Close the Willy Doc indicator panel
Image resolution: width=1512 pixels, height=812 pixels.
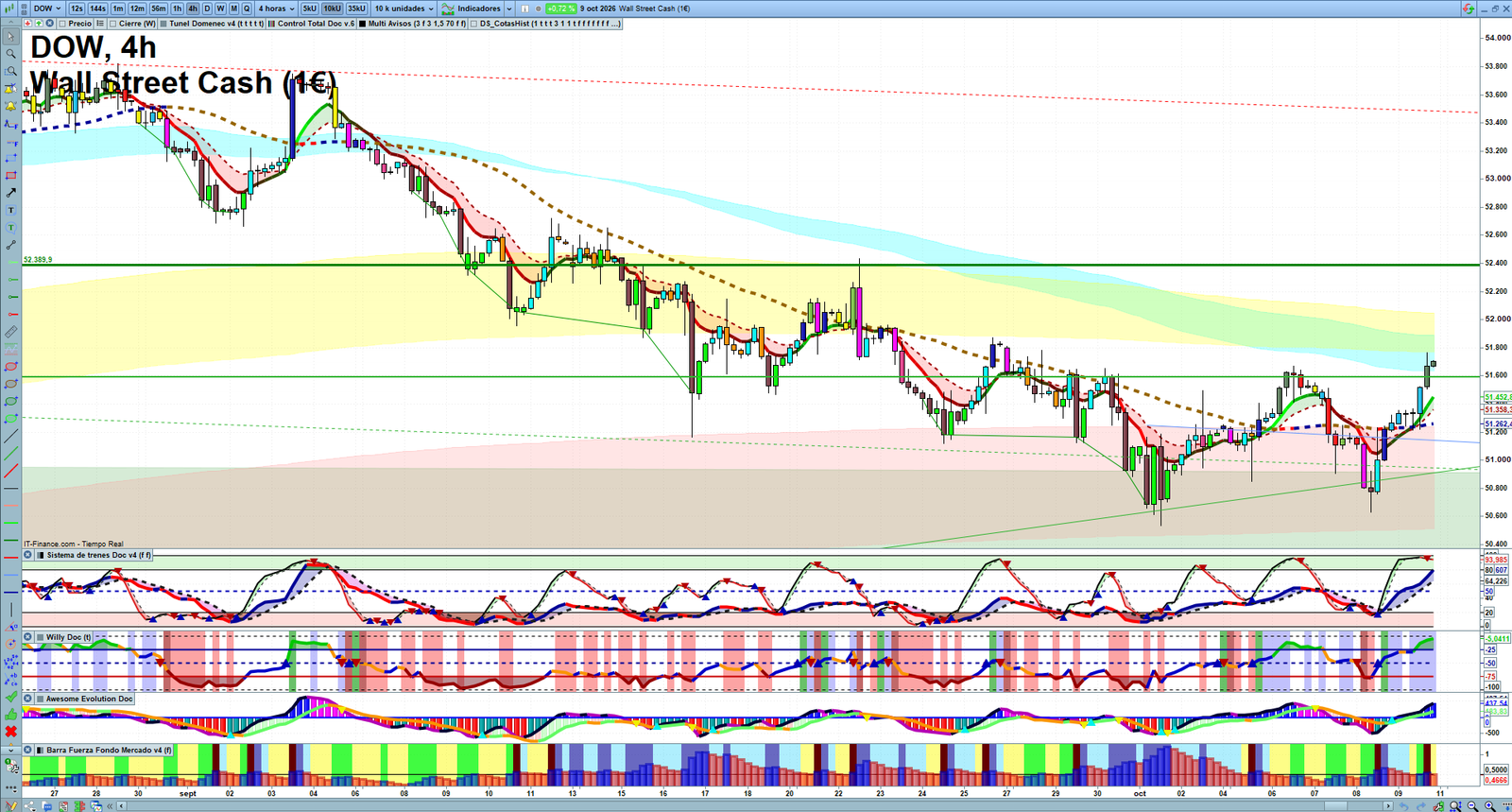point(28,637)
